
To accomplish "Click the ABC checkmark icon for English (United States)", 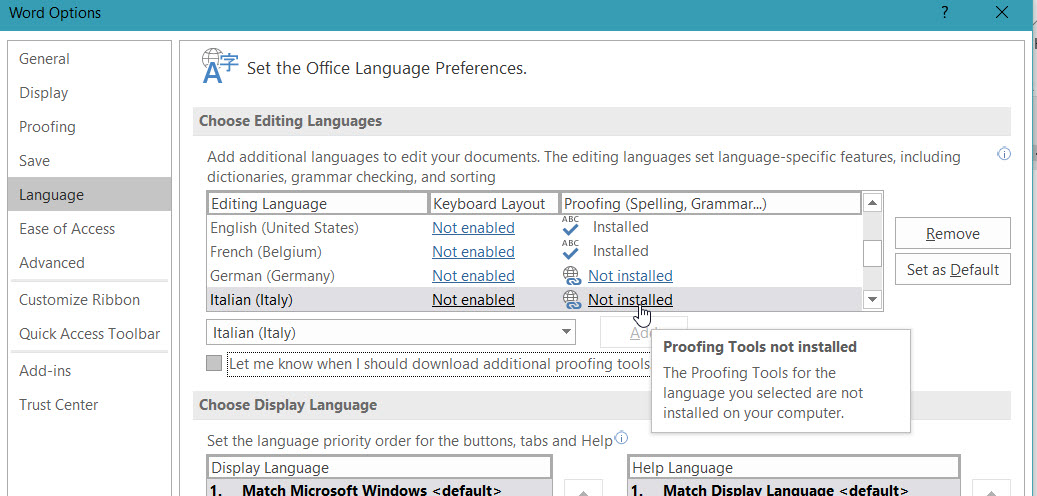I will pyautogui.click(x=570, y=227).
